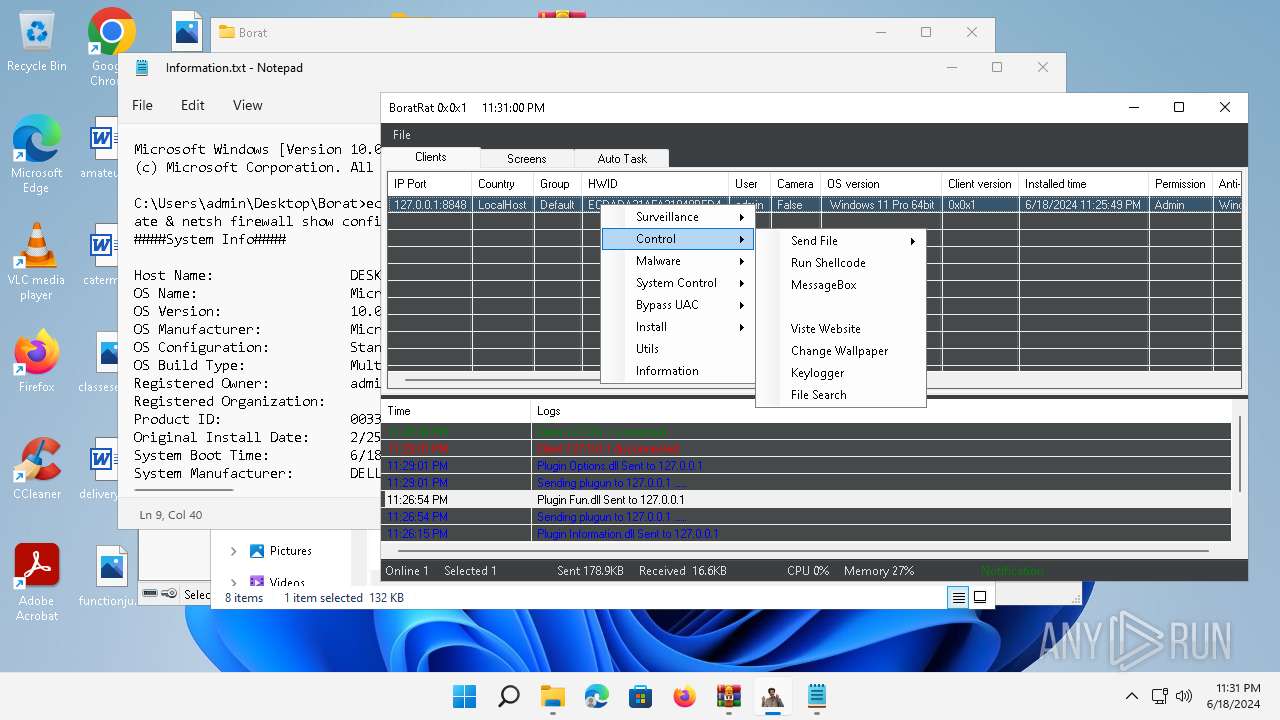The image size is (1280, 720).
Task: Sort clients by IP Port column
Action: pyautogui.click(x=430, y=184)
